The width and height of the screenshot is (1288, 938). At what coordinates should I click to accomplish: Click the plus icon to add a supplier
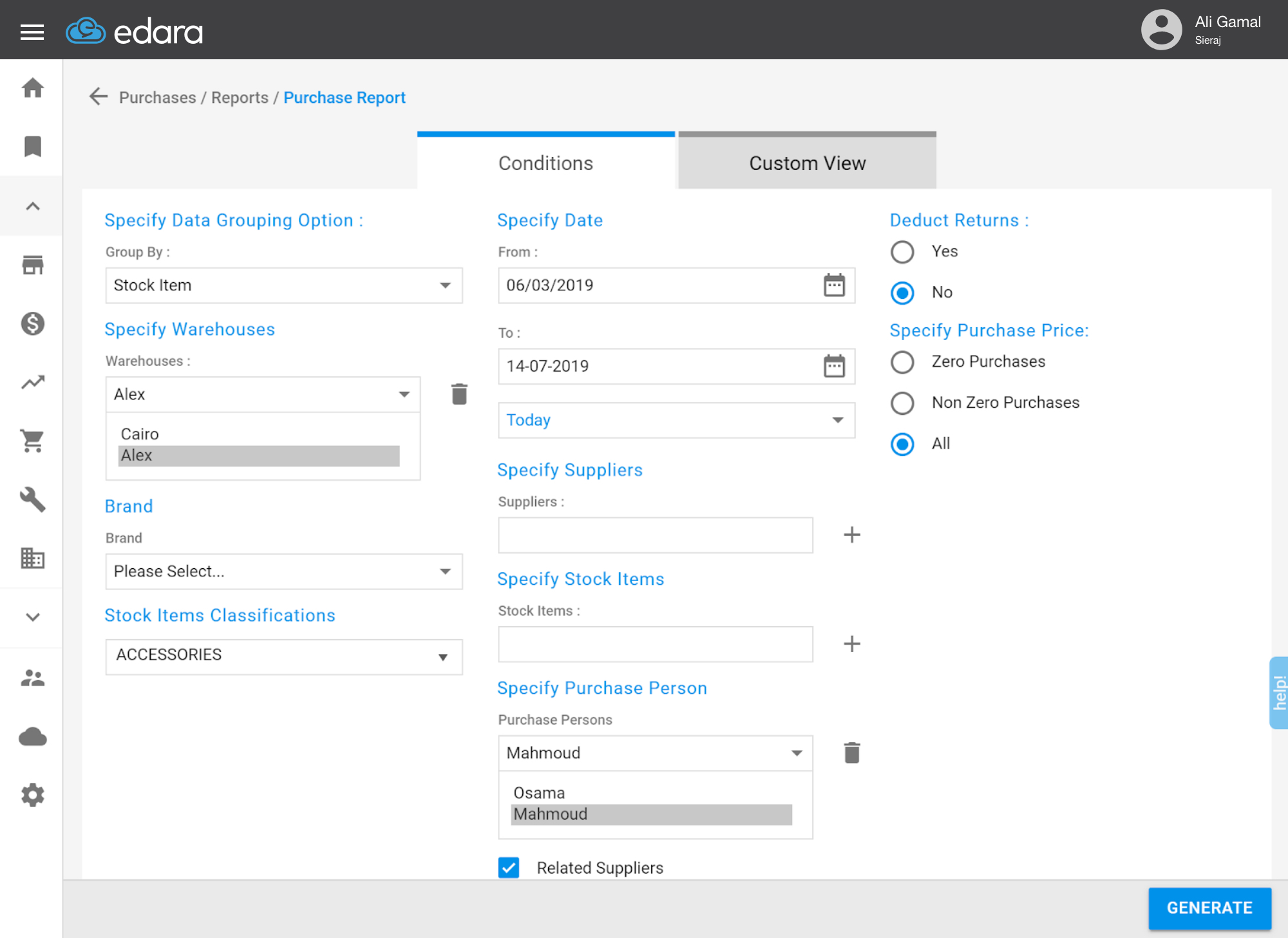point(852,534)
